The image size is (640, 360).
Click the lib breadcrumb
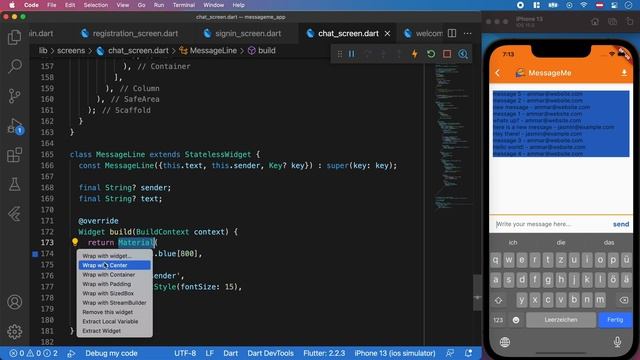tap(43, 51)
